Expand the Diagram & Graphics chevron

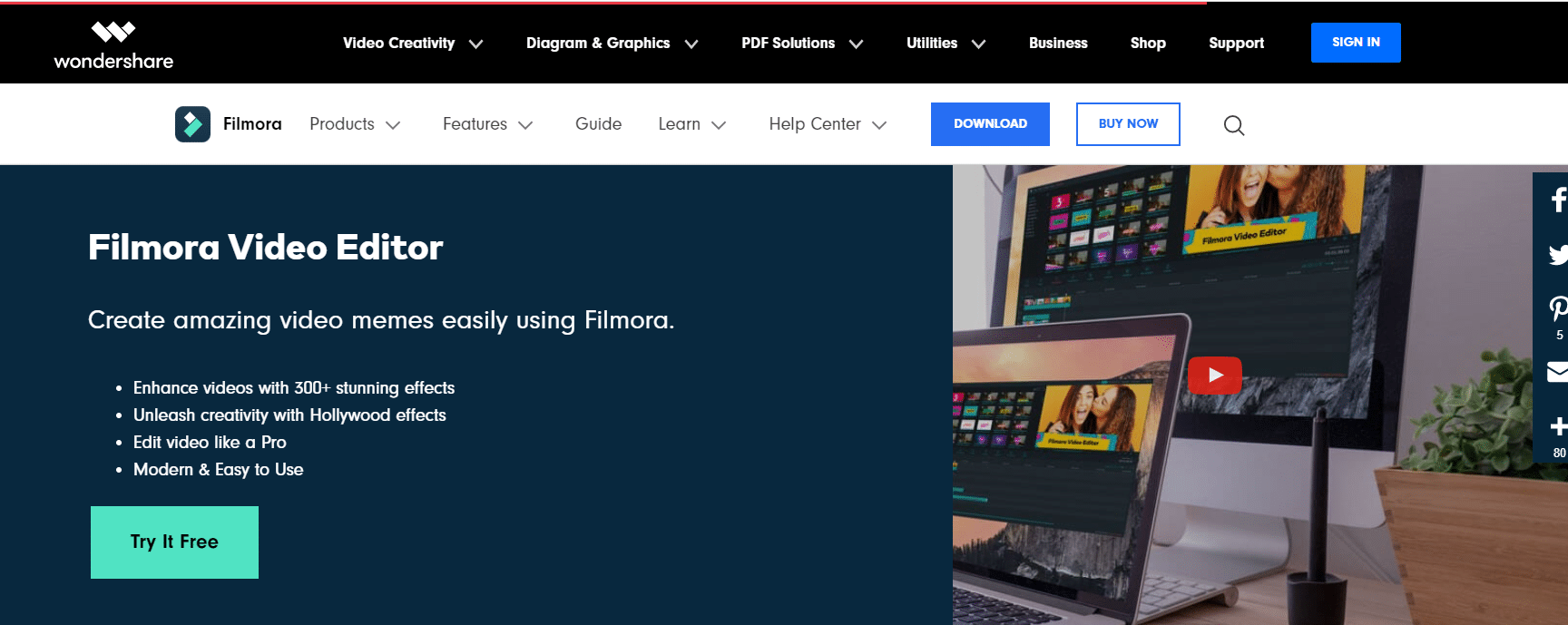[691, 44]
